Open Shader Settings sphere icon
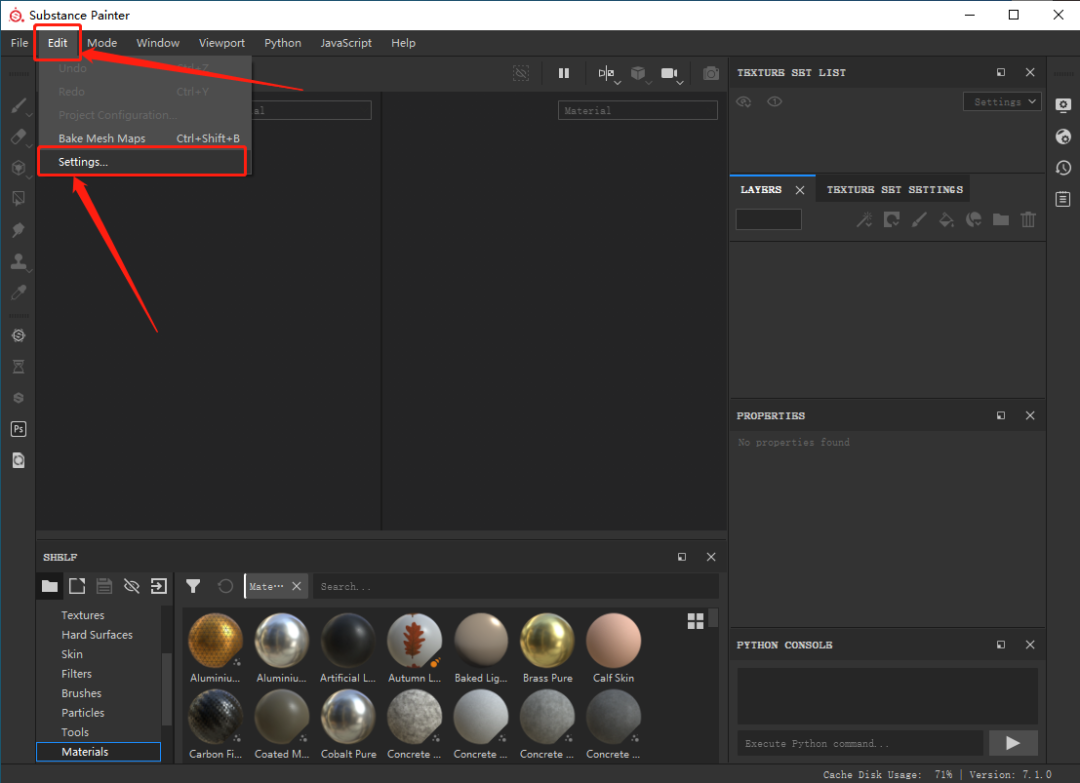The image size is (1080, 783). [1063, 136]
